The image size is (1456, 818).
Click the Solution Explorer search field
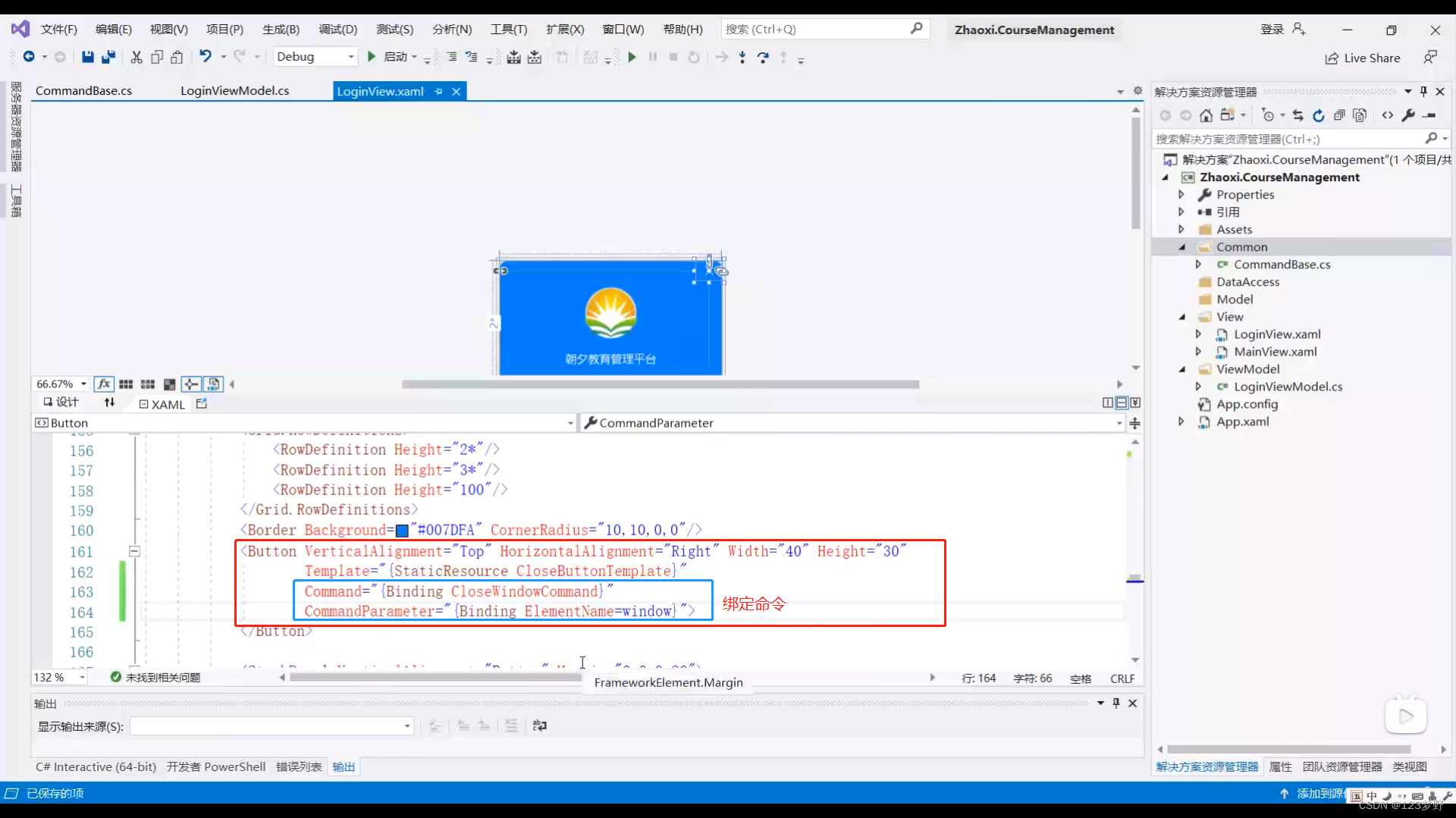[1300, 139]
